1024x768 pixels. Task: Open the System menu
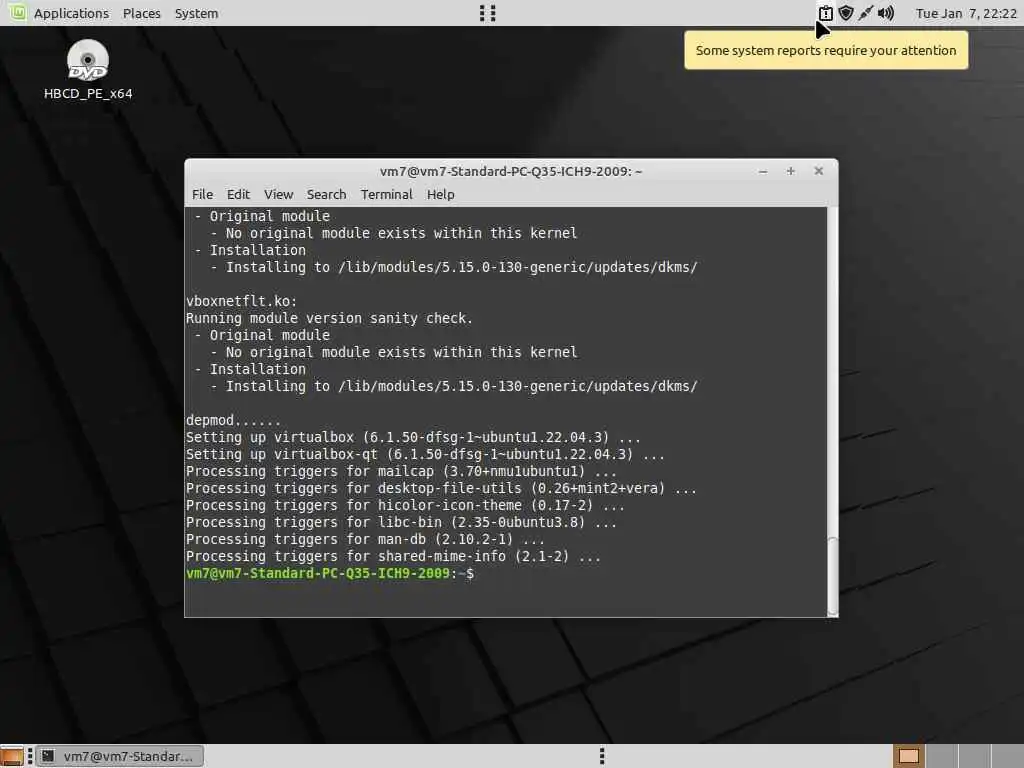[197, 13]
